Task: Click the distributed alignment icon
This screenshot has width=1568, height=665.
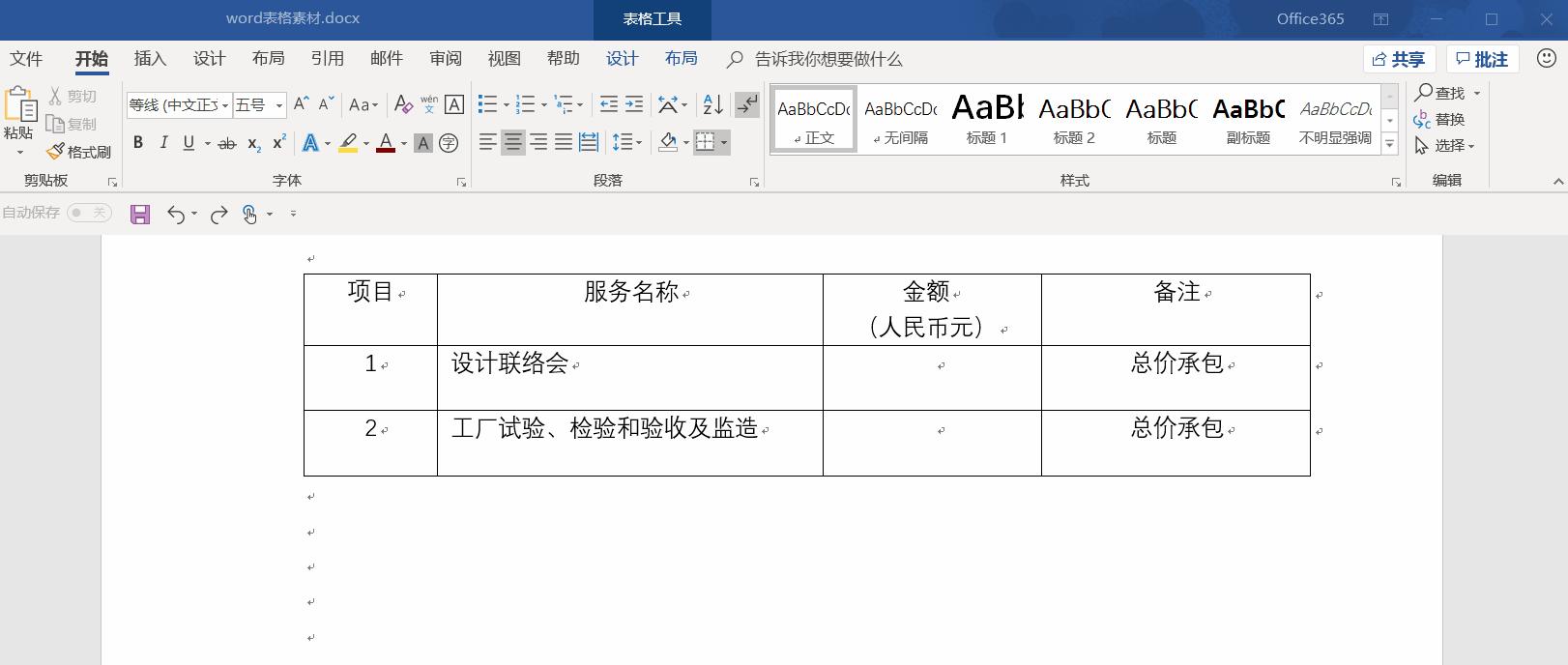Action: pyautogui.click(x=588, y=143)
